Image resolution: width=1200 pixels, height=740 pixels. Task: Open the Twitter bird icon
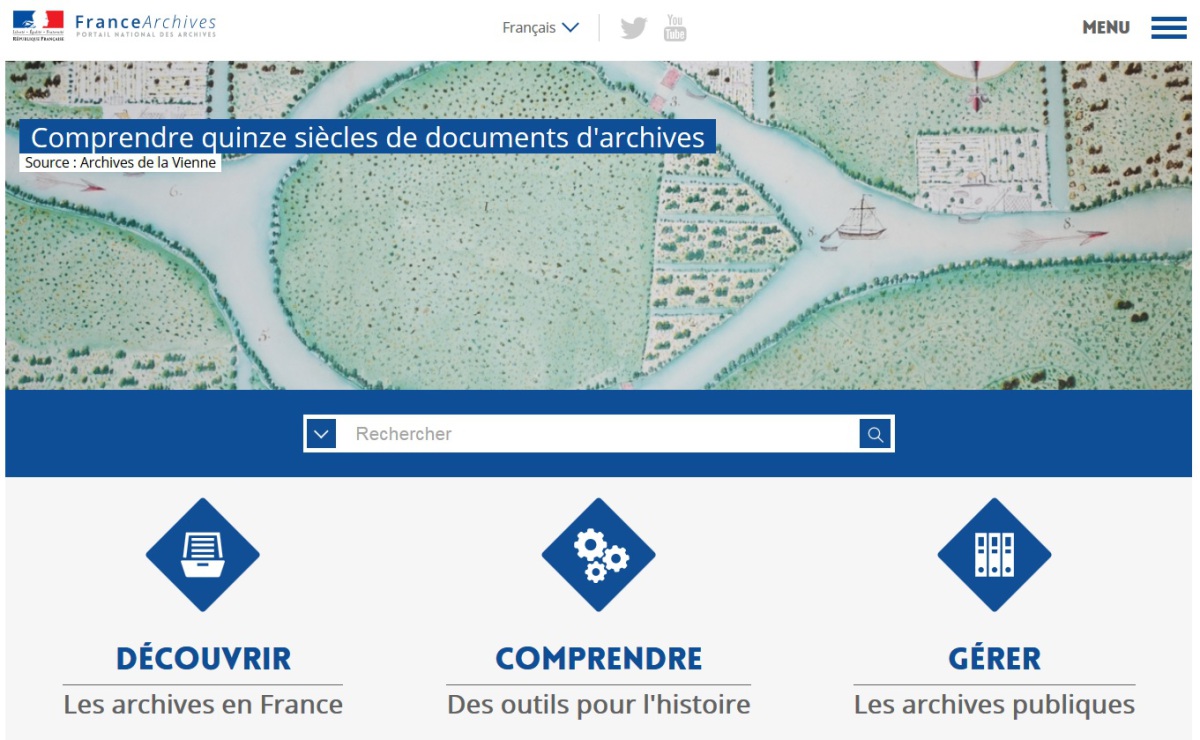[x=633, y=28]
